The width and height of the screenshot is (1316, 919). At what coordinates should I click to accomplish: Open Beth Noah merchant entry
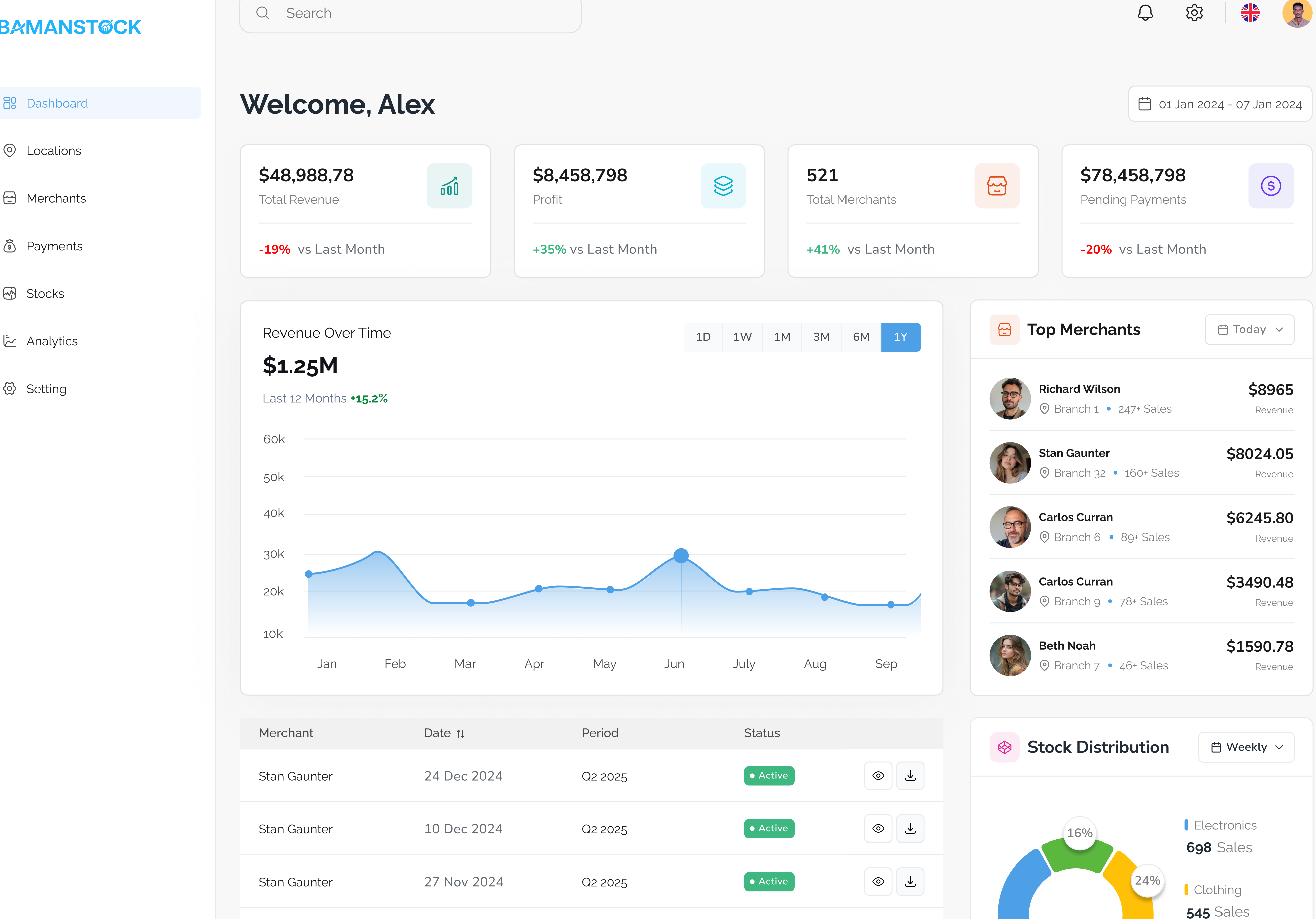(1141, 655)
